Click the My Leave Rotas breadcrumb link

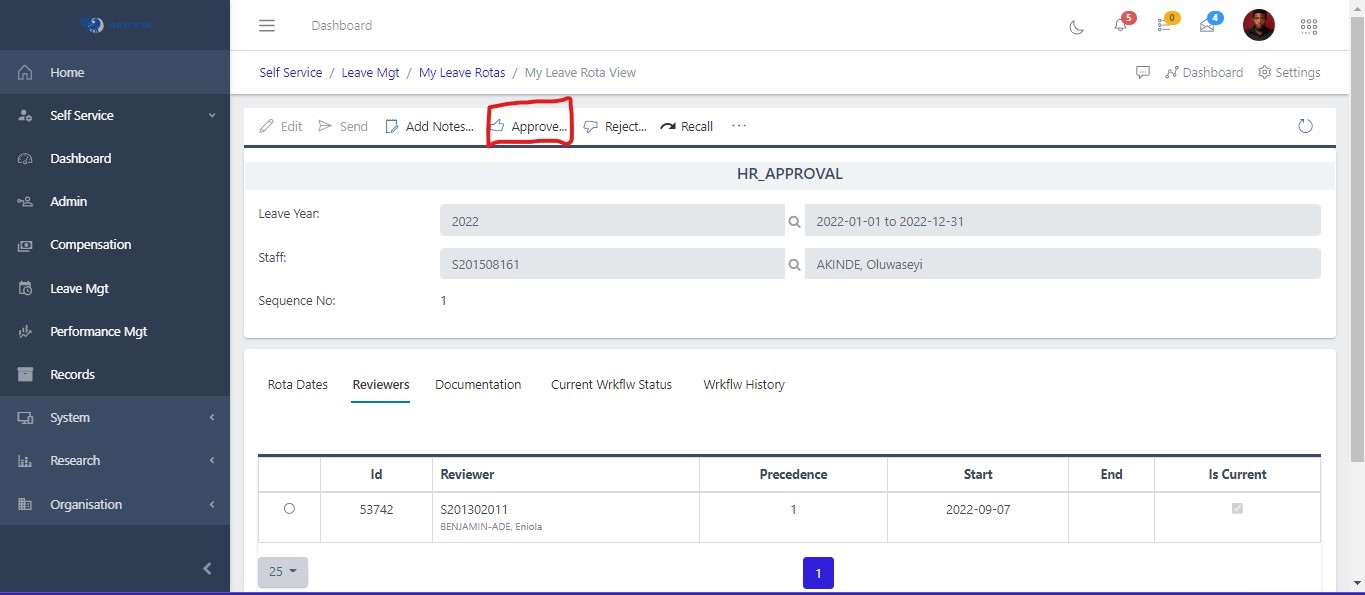click(461, 73)
